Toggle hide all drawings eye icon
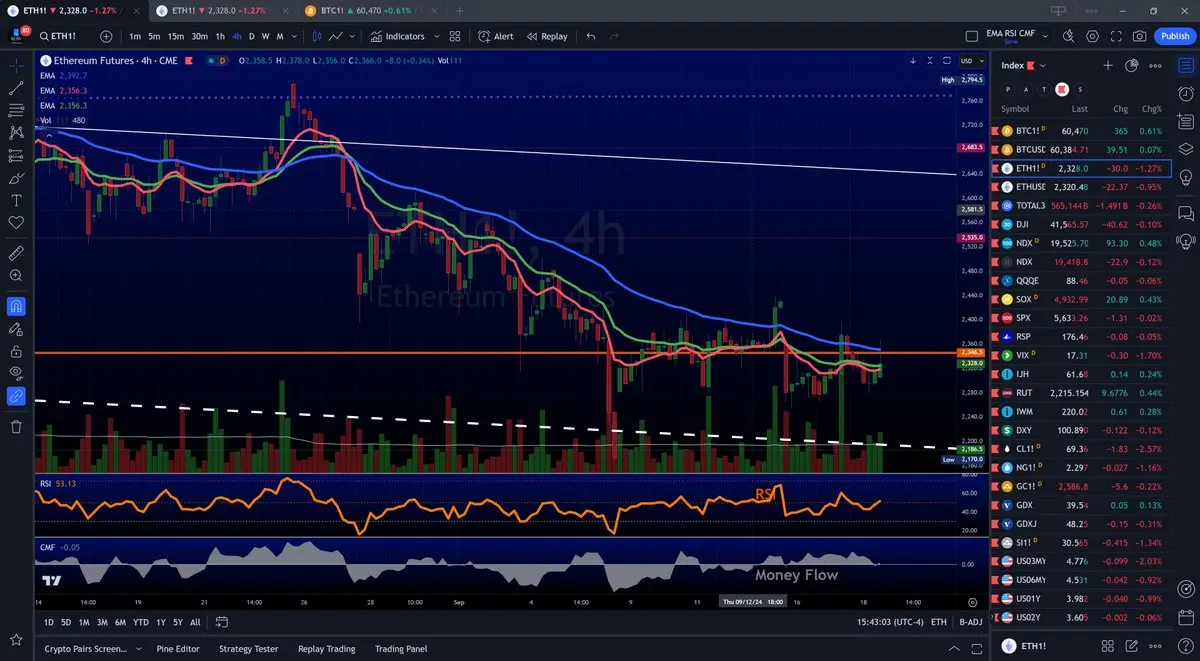This screenshot has height=661, width=1200. click(x=16, y=373)
